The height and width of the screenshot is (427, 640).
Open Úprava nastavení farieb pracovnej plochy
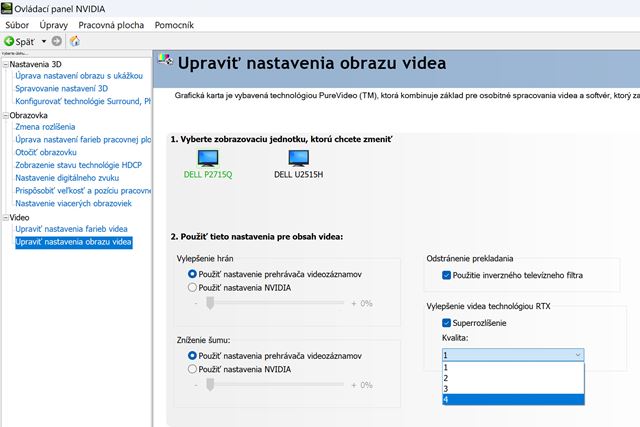[x=83, y=140]
